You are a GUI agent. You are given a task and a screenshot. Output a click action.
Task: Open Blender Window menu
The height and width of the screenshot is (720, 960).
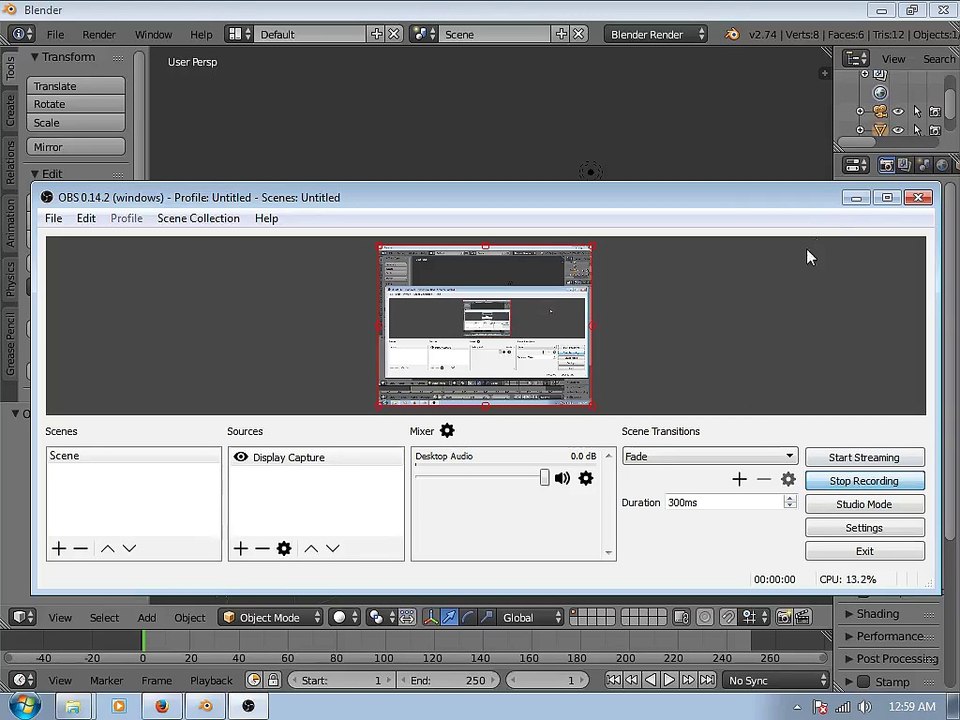point(153,35)
